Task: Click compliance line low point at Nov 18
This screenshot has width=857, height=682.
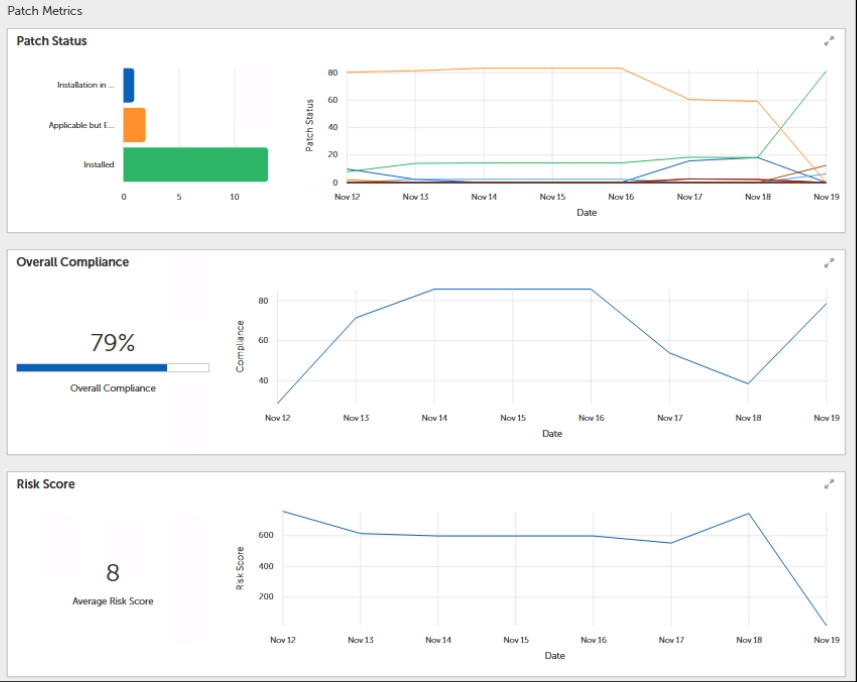Action: coord(748,383)
